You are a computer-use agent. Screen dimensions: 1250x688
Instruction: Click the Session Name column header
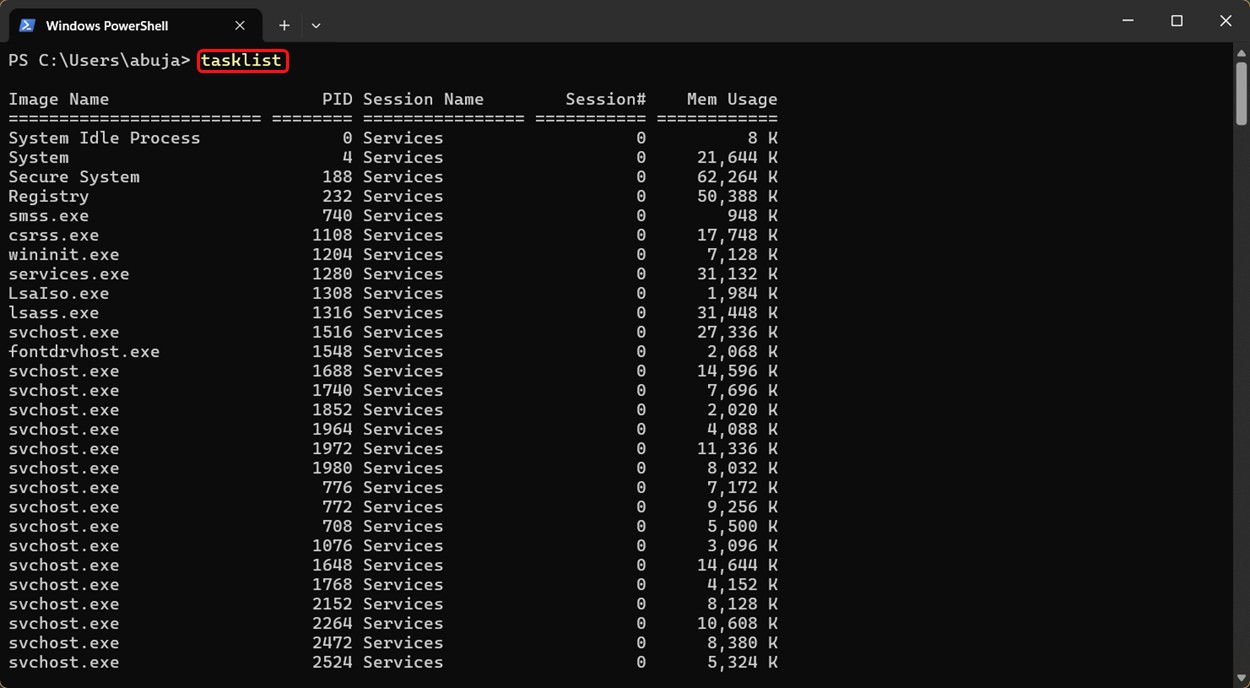(x=423, y=99)
